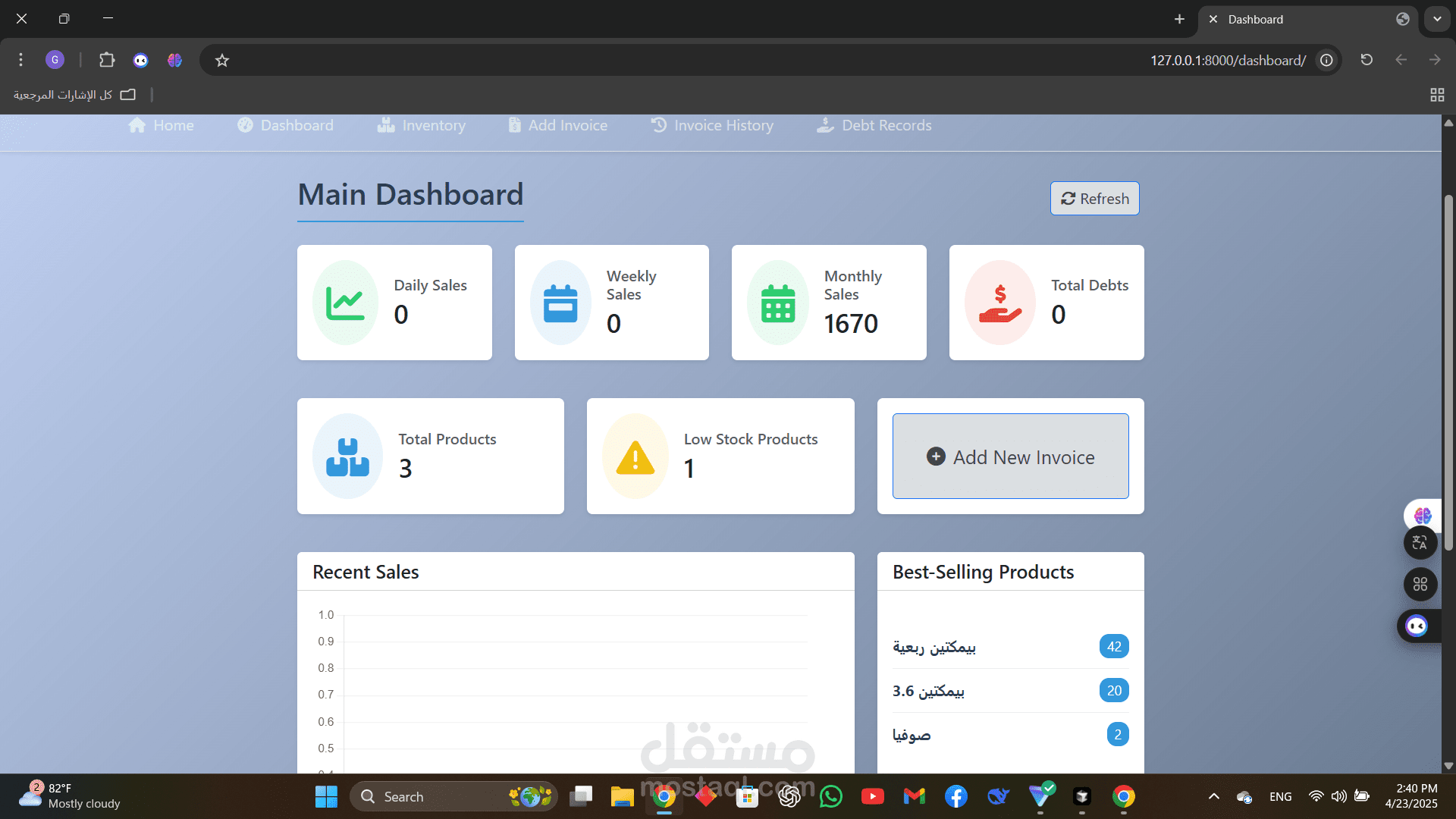Screen dimensions: 1456x819
Task: Click the Best-Selling Products heading
Action: pos(983,572)
